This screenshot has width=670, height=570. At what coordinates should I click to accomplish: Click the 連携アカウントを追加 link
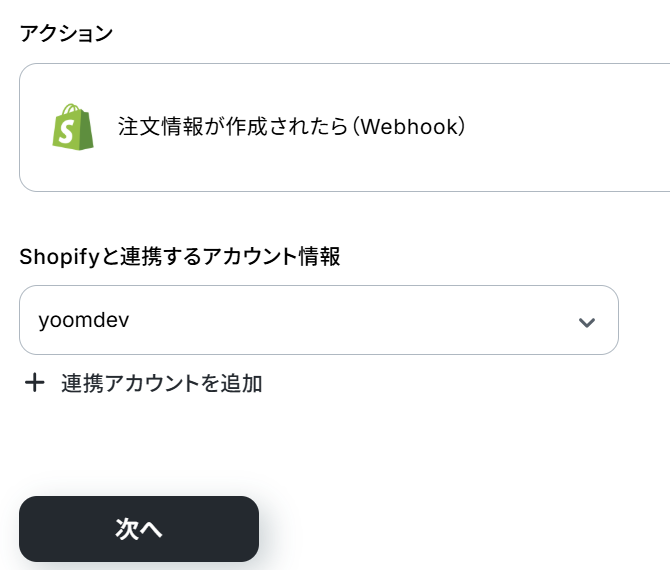coord(161,383)
